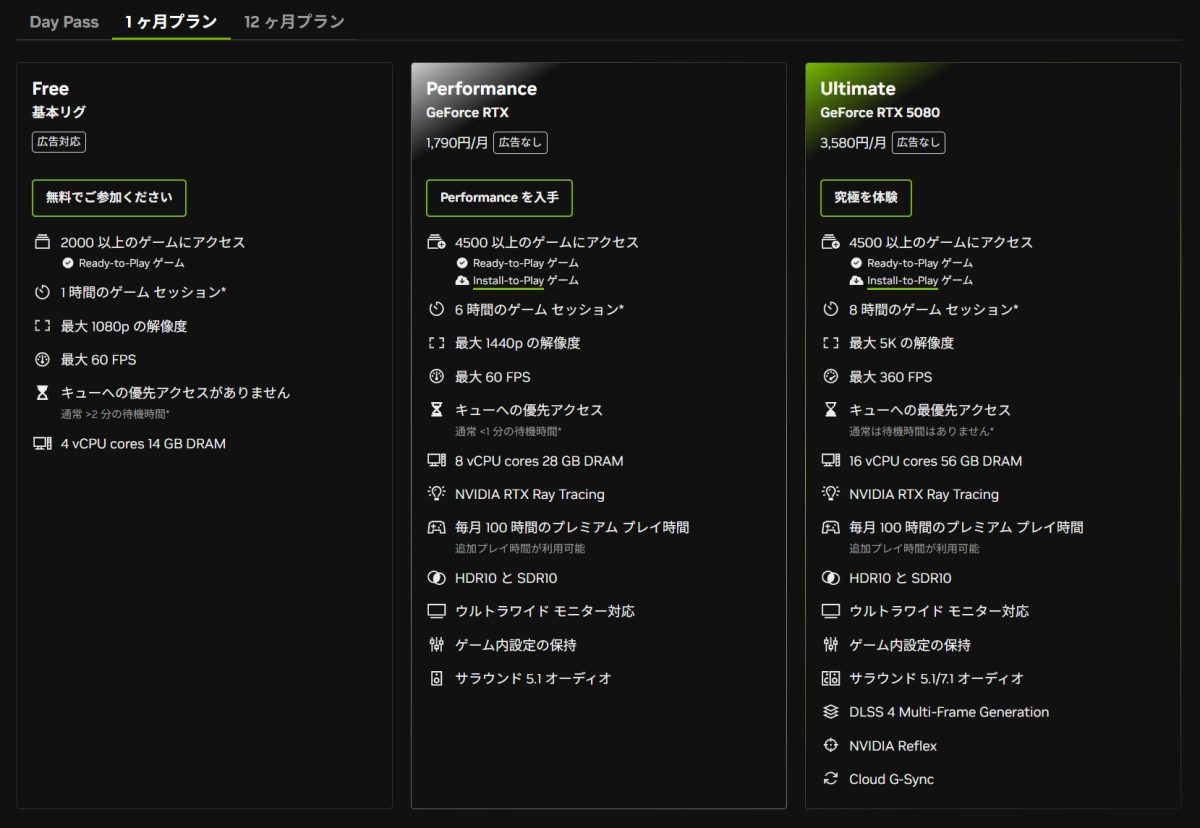1200x828 pixels.
Task: Click the Ultimate plan title
Action: (x=858, y=89)
